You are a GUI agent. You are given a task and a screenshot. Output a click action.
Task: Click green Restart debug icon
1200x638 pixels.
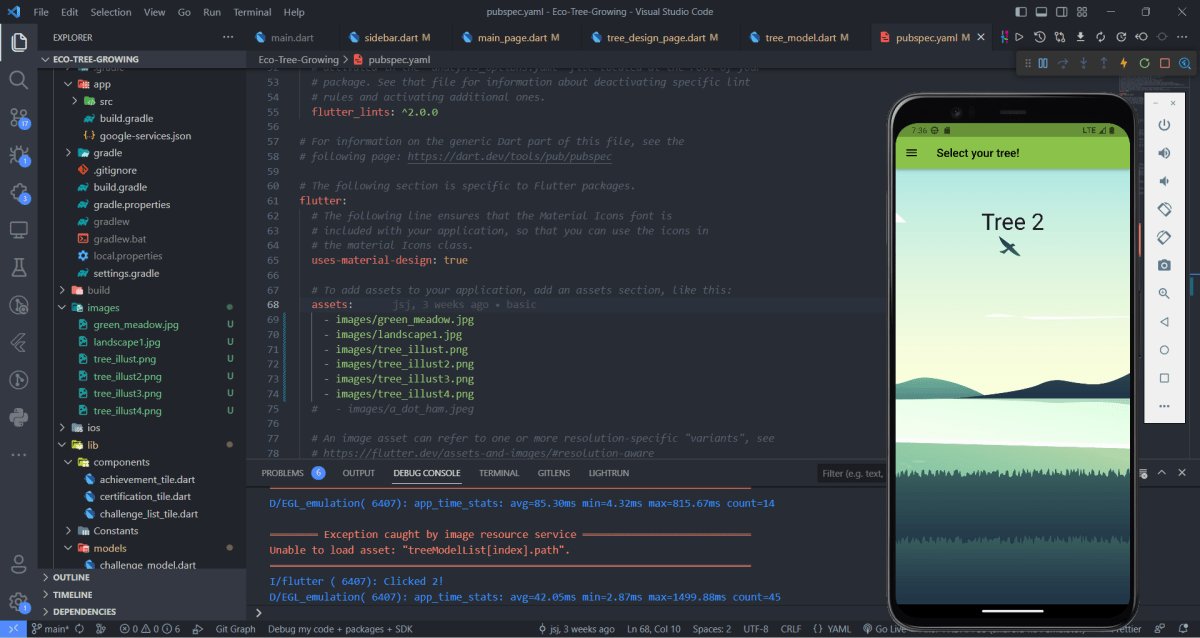click(x=1145, y=63)
